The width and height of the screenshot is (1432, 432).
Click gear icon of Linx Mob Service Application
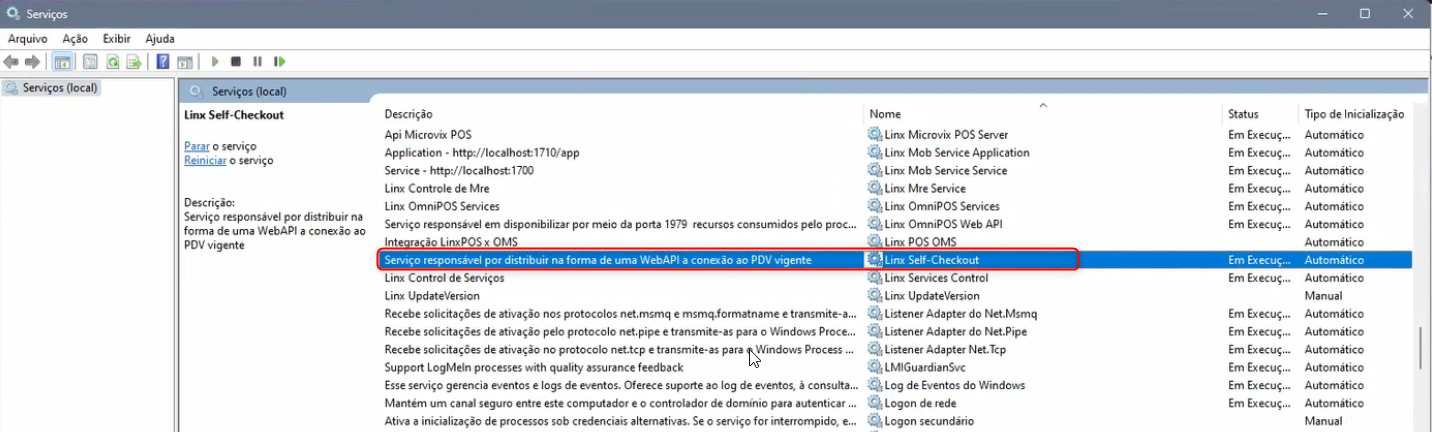coord(875,152)
